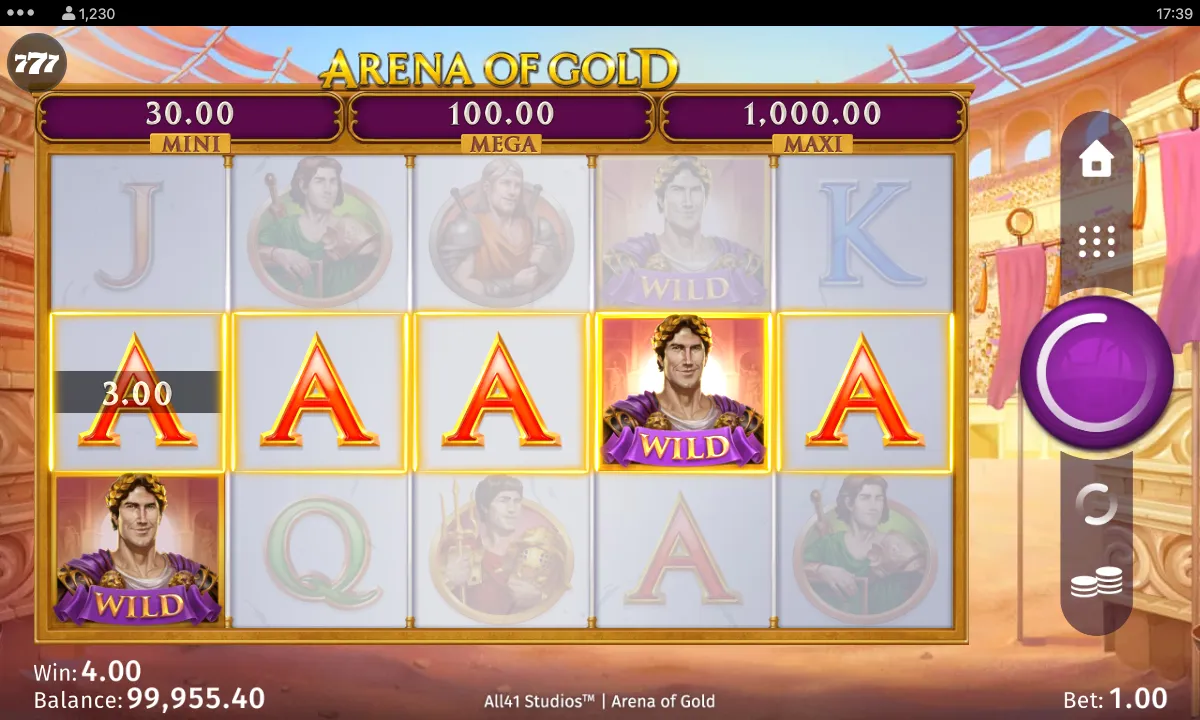Image resolution: width=1200 pixels, height=720 pixels.
Task: Click the Arena of Gold title logo
Action: (499, 69)
